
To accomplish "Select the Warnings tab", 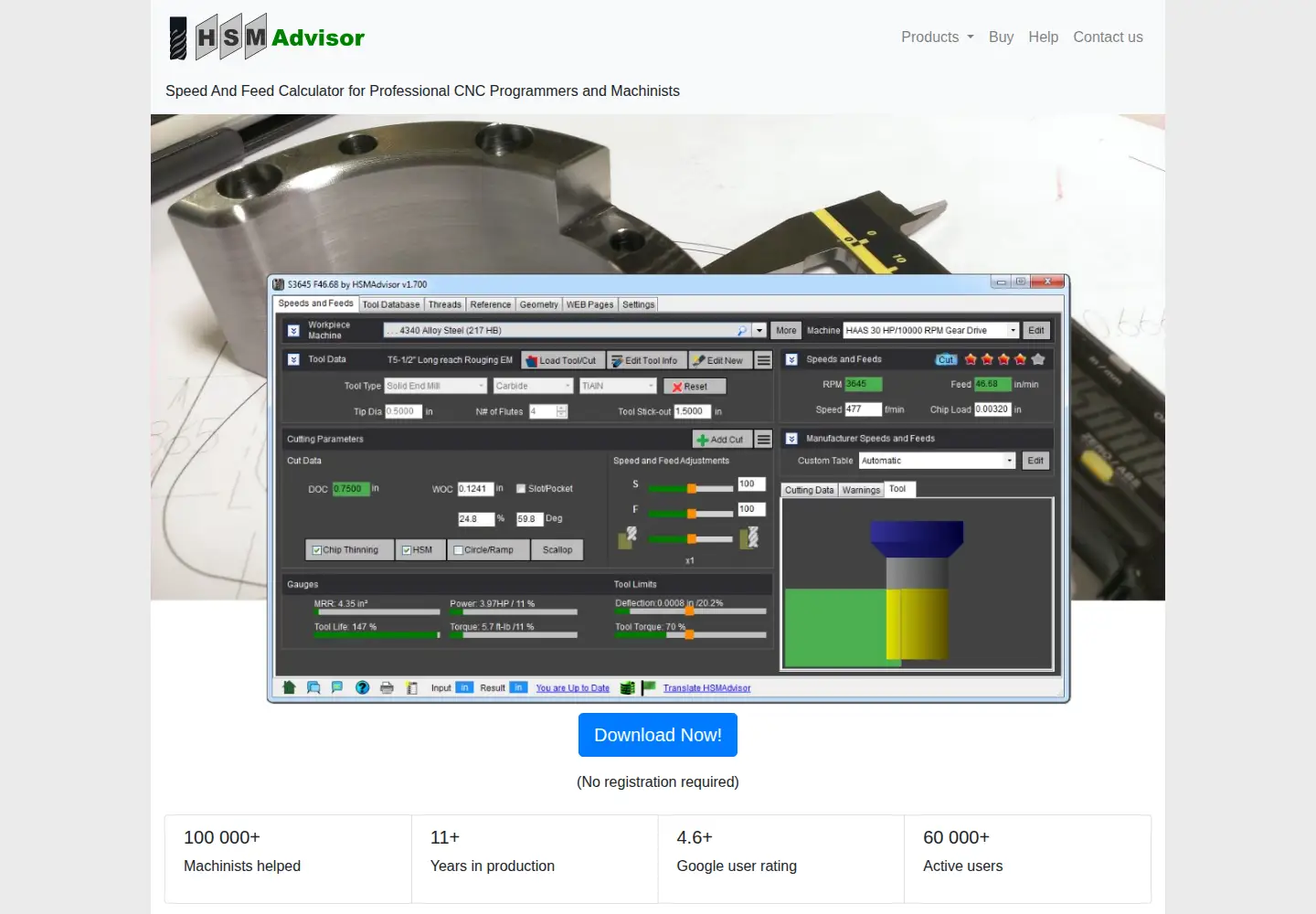I will tap(861, 490).
